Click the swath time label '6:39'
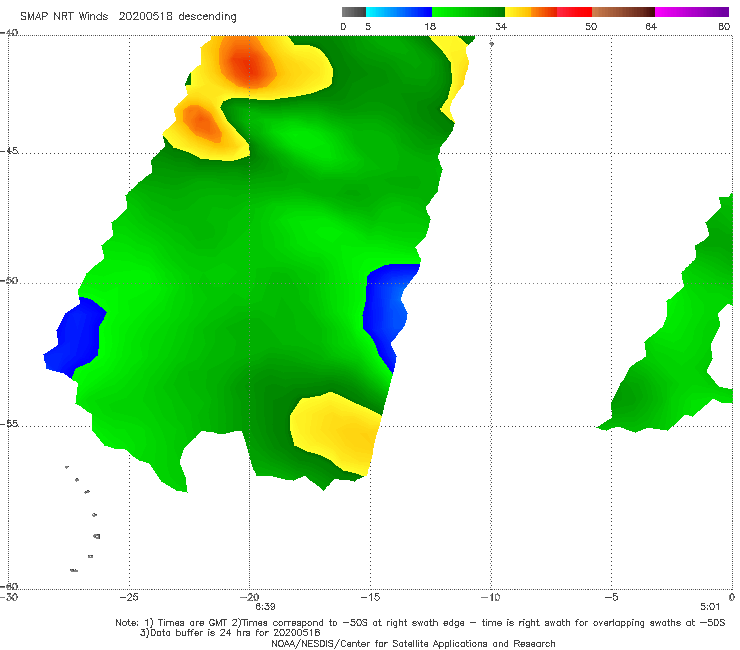Image resolution: width=740 pixels, height=650 pixels. click(265, 607)
